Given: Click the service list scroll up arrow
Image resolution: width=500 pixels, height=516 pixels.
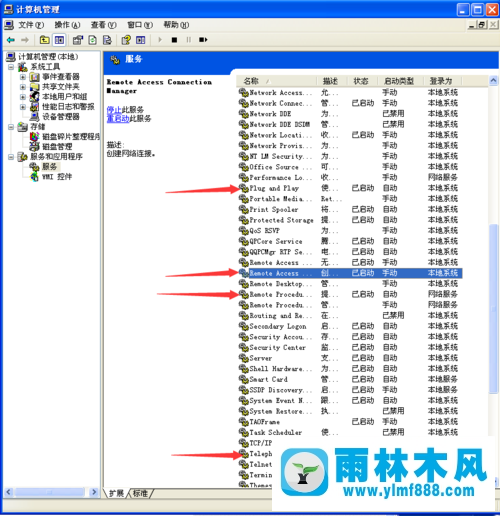Looking at the screenshot, I should (x=493, y=80).
